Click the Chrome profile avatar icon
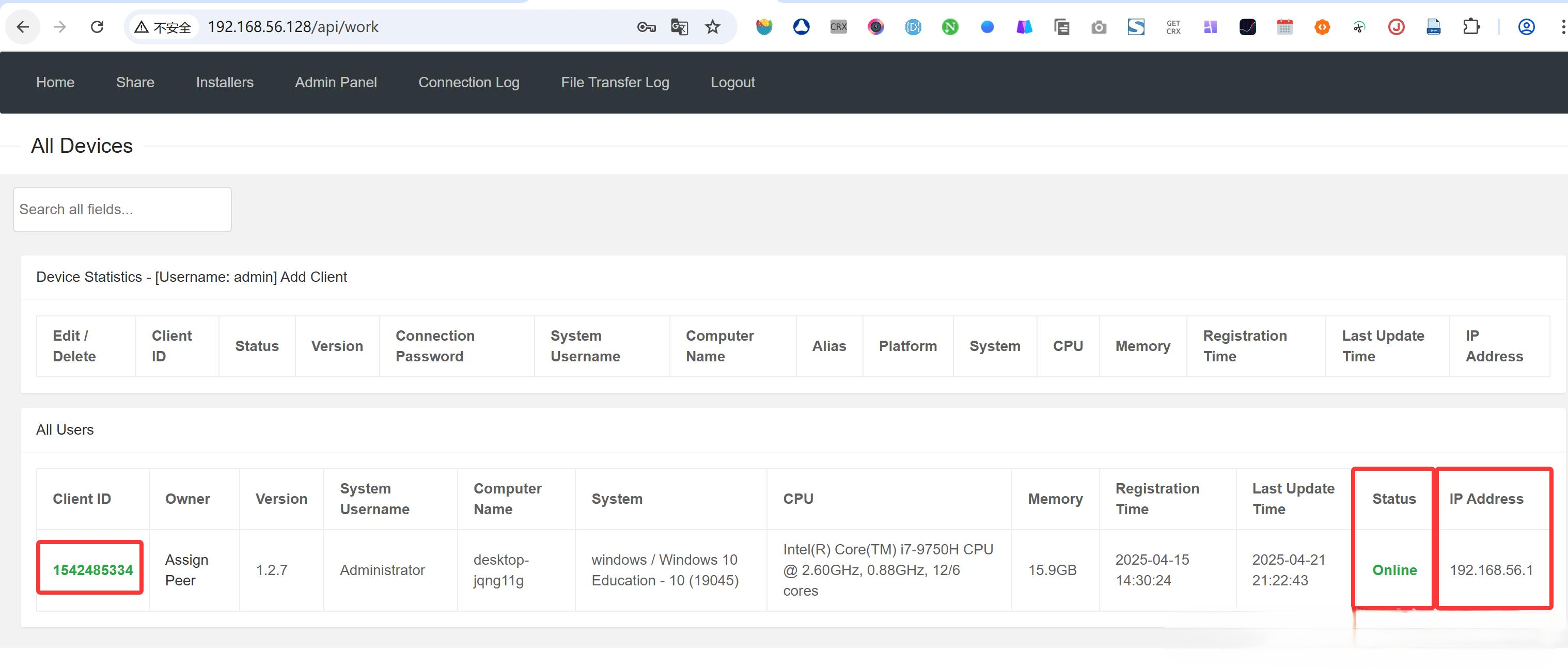Image resolution: width=1568 pixels, height=669 pixels. pyautogui.click(x=1526, y=27)
